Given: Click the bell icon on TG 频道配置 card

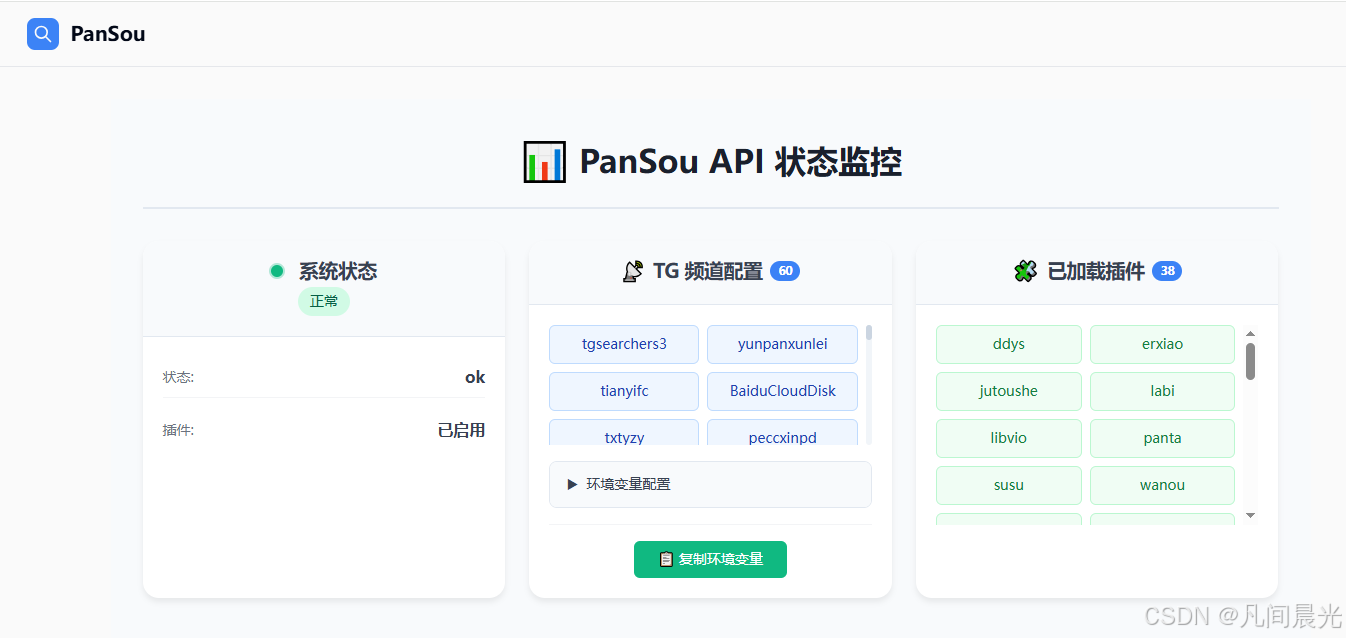Looking at the screenshot, I should click(x=633, y=270).
